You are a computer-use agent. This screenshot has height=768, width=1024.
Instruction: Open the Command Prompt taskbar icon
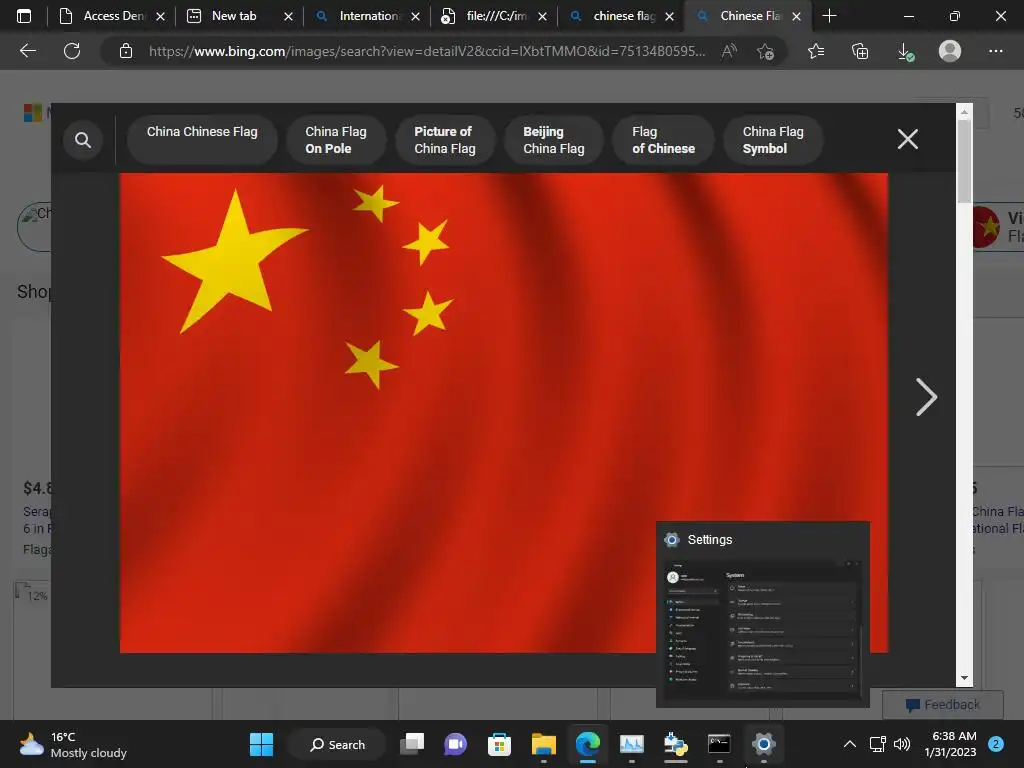(719, 744)
